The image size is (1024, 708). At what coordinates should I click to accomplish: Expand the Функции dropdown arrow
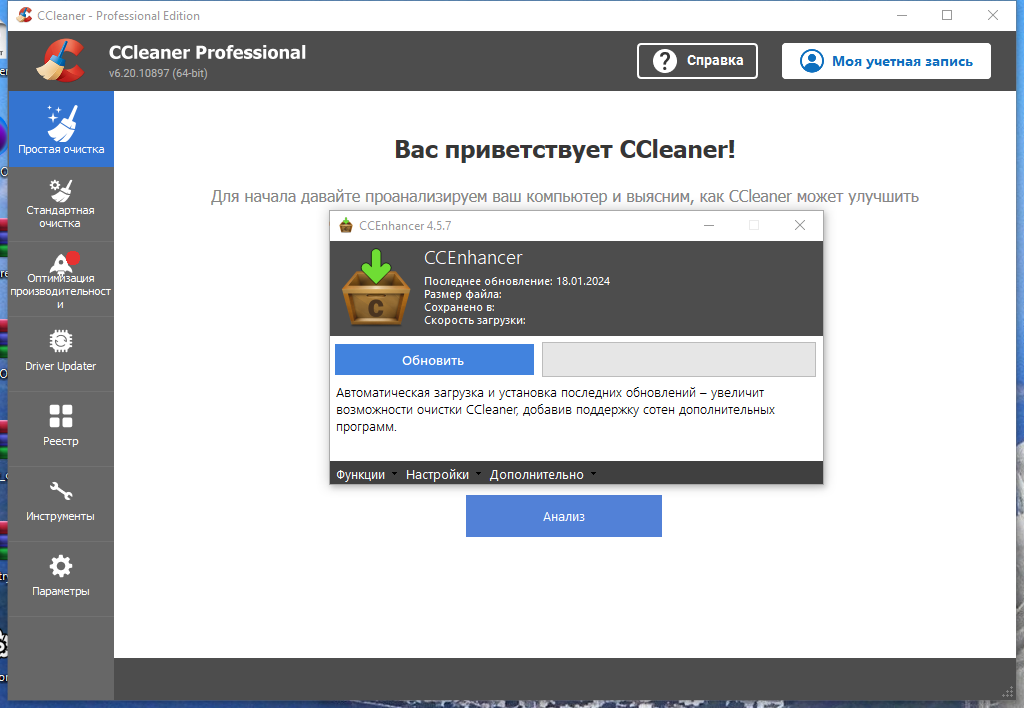tap(396, 474)
